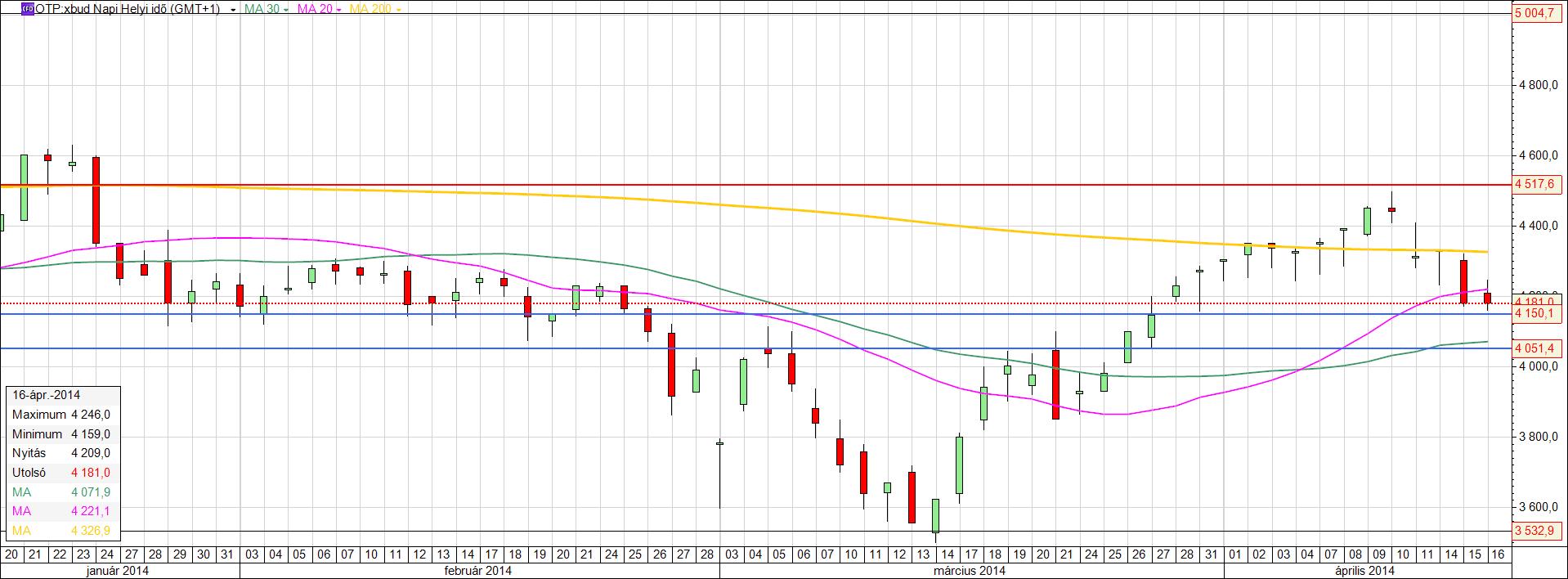Click the március 2014 month label
Image resolution: width=1568 pixels, height=579 pixels.
tap(970, 570)
